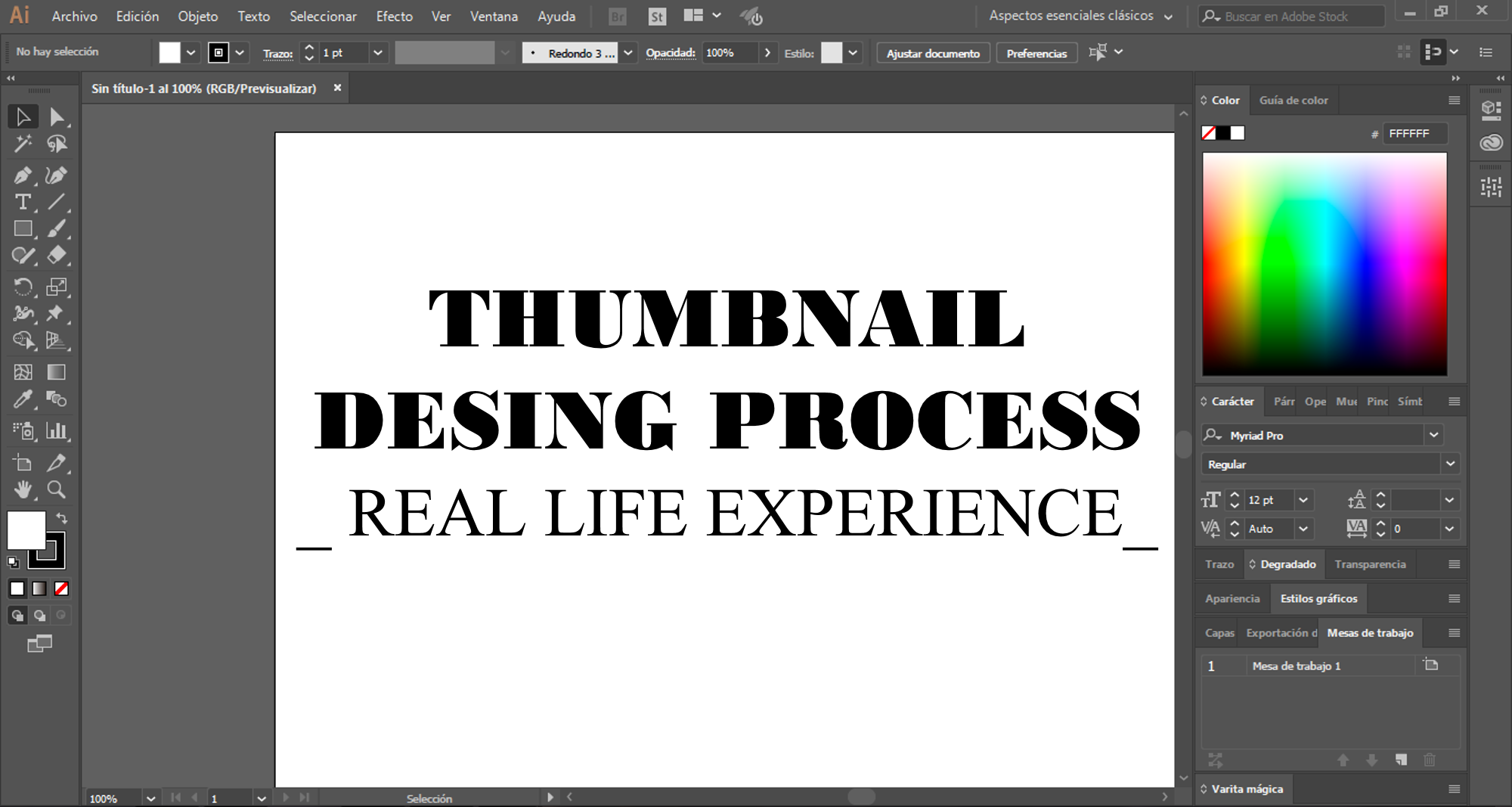Select the Eraser tool

point(57,255)
